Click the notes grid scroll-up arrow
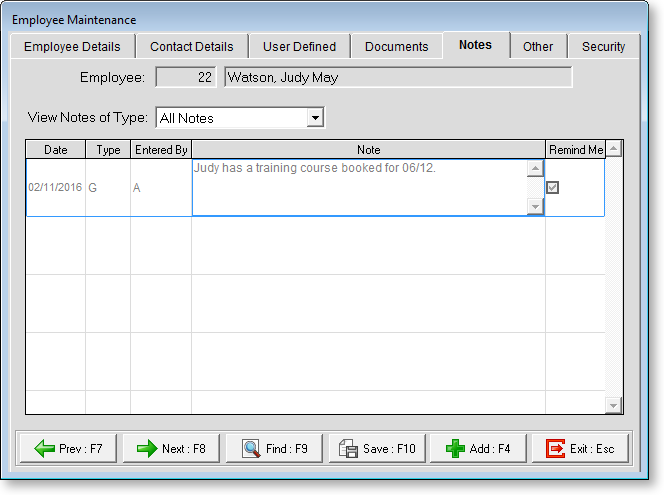The height and width of the screenshot is (495, 664). click(614, 149)
